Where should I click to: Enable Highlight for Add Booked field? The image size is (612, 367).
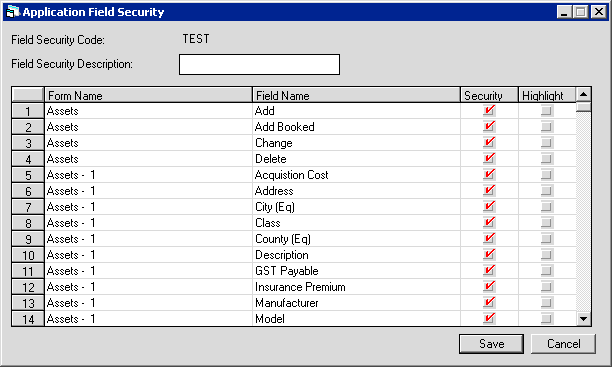coord(547,127)
